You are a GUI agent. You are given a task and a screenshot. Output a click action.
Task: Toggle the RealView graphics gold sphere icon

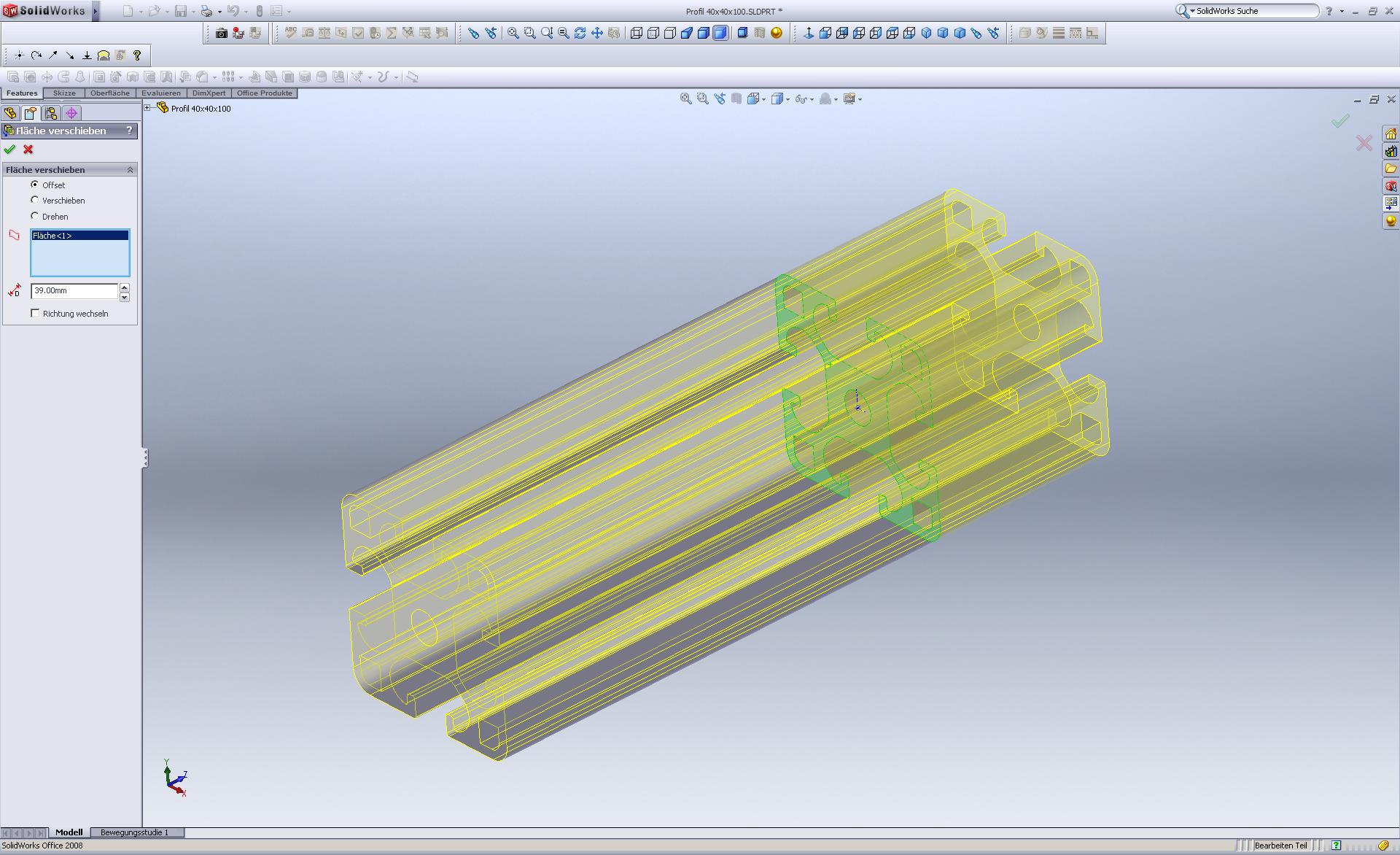777,33
